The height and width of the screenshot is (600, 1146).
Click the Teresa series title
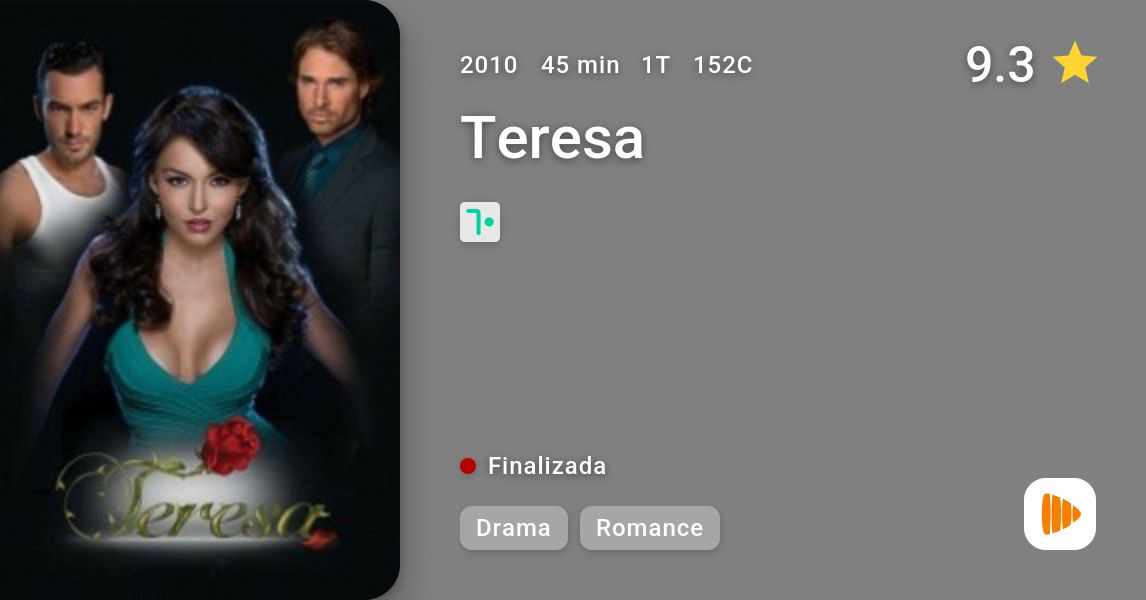(553, 137)
